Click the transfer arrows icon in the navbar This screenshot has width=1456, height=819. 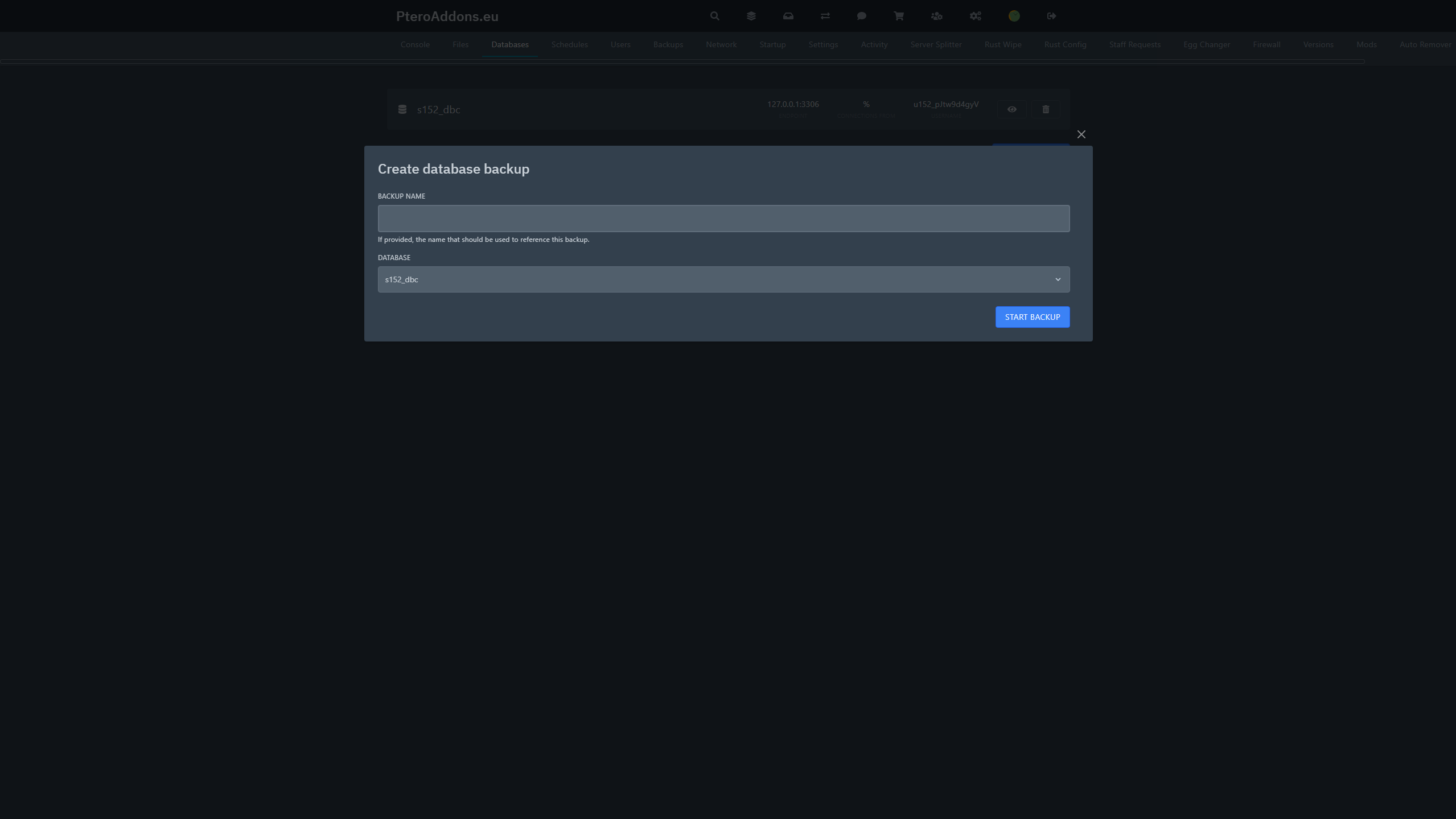[825, 16]
